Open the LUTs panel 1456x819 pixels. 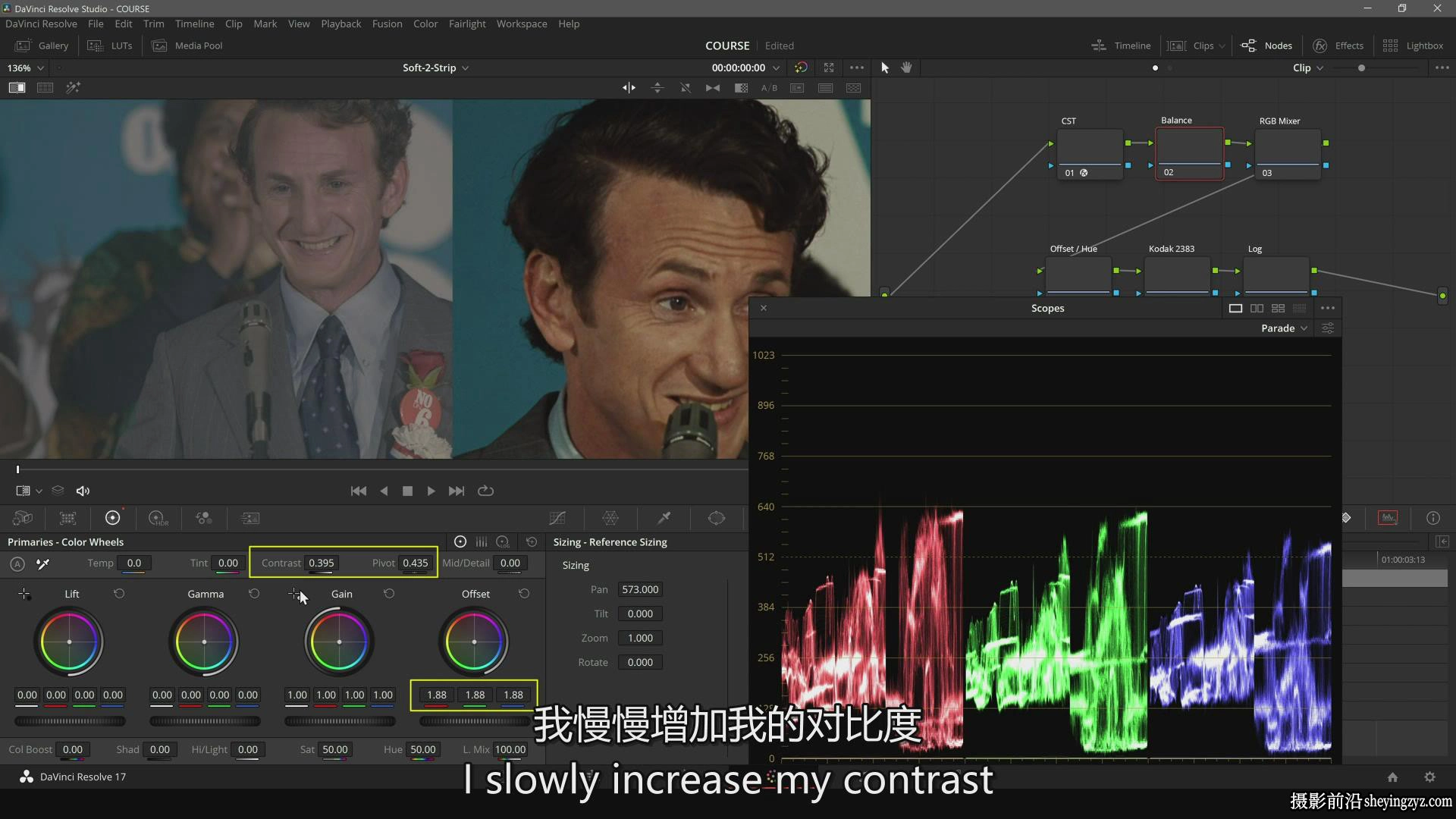[110, 45]
